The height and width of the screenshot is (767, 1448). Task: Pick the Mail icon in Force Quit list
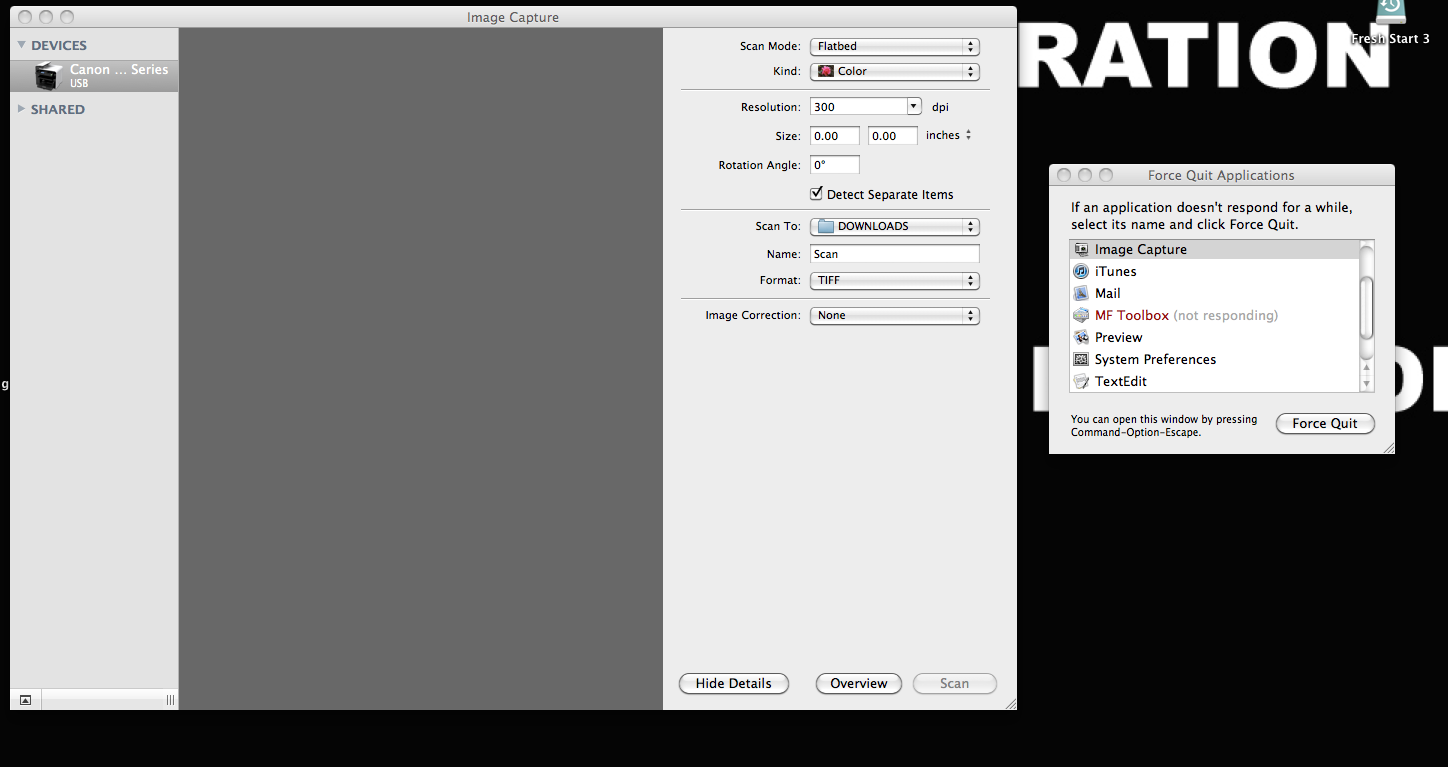tap(1080, 294)
